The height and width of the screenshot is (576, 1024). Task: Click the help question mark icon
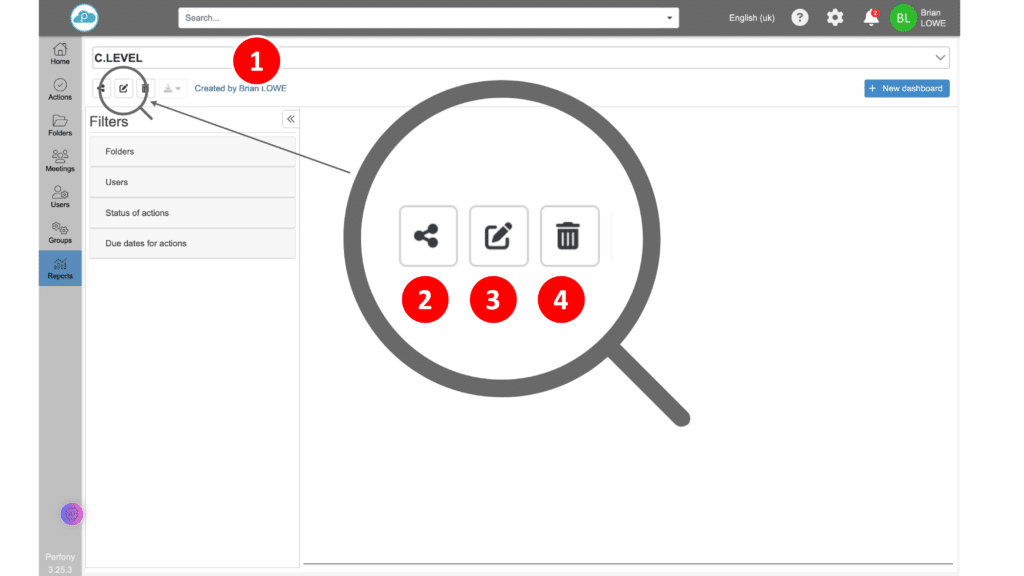point(799,18)
